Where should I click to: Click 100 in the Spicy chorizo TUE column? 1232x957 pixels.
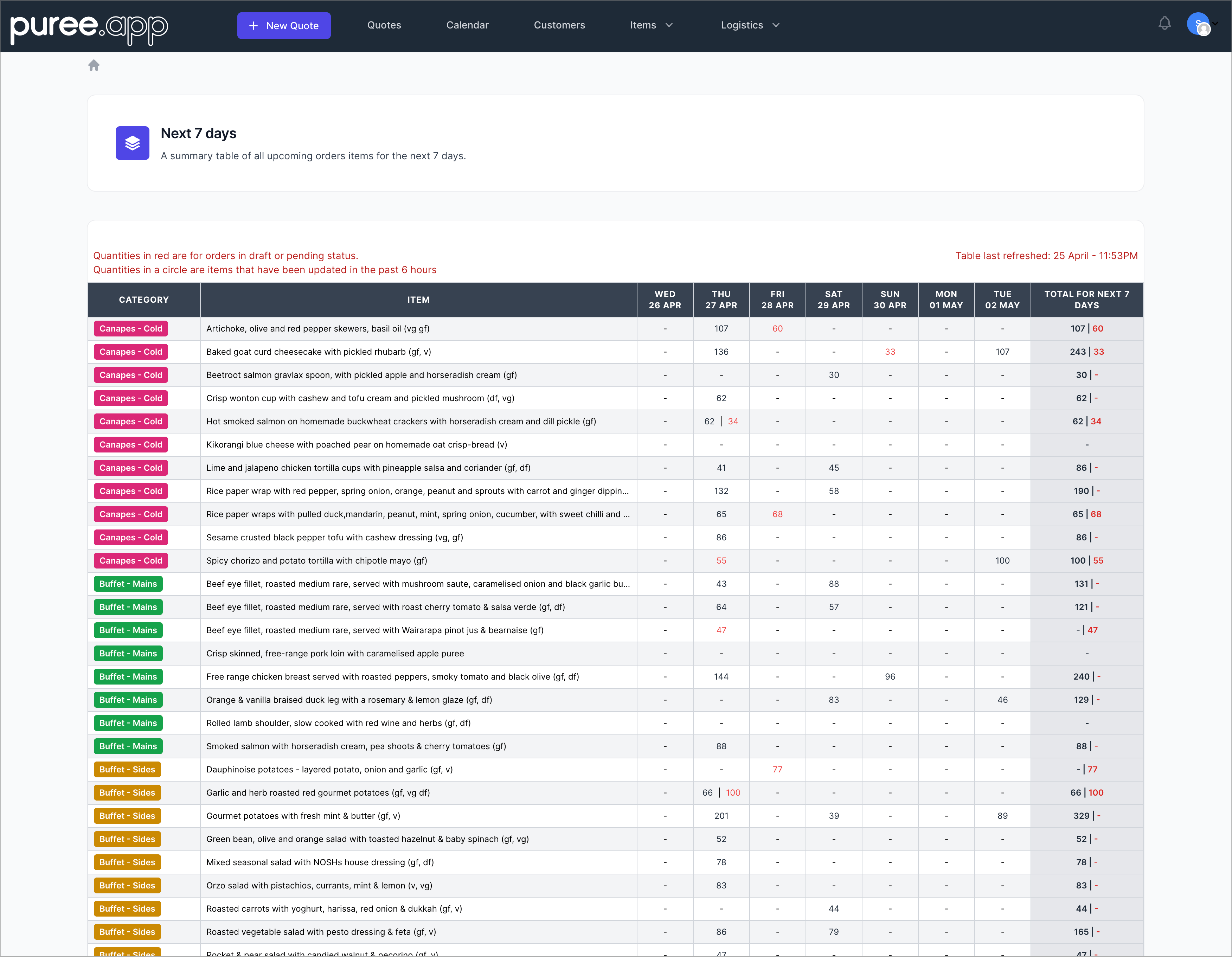coord(1002,560)
